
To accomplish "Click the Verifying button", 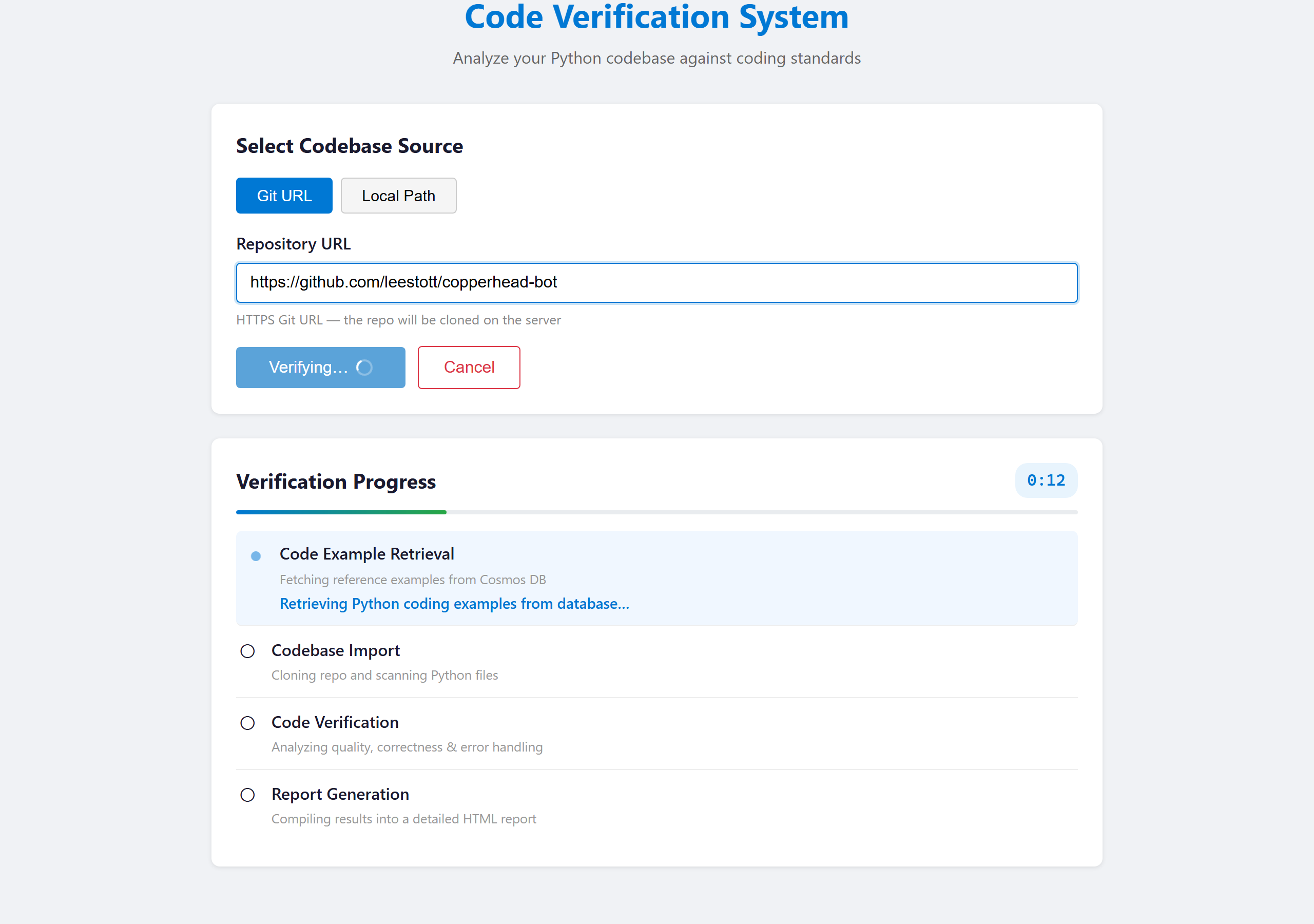I will 320,367.
